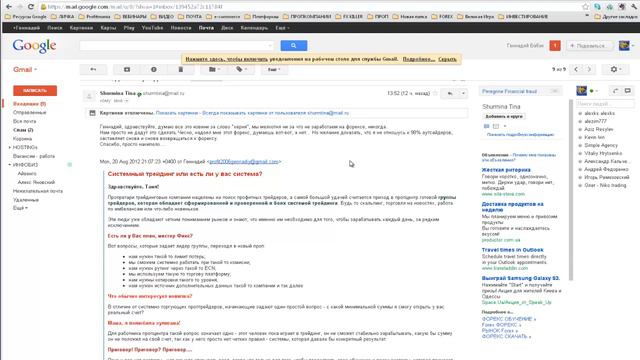Click the Google search input field
640x360 pixels.
click(x=177, y=46)
